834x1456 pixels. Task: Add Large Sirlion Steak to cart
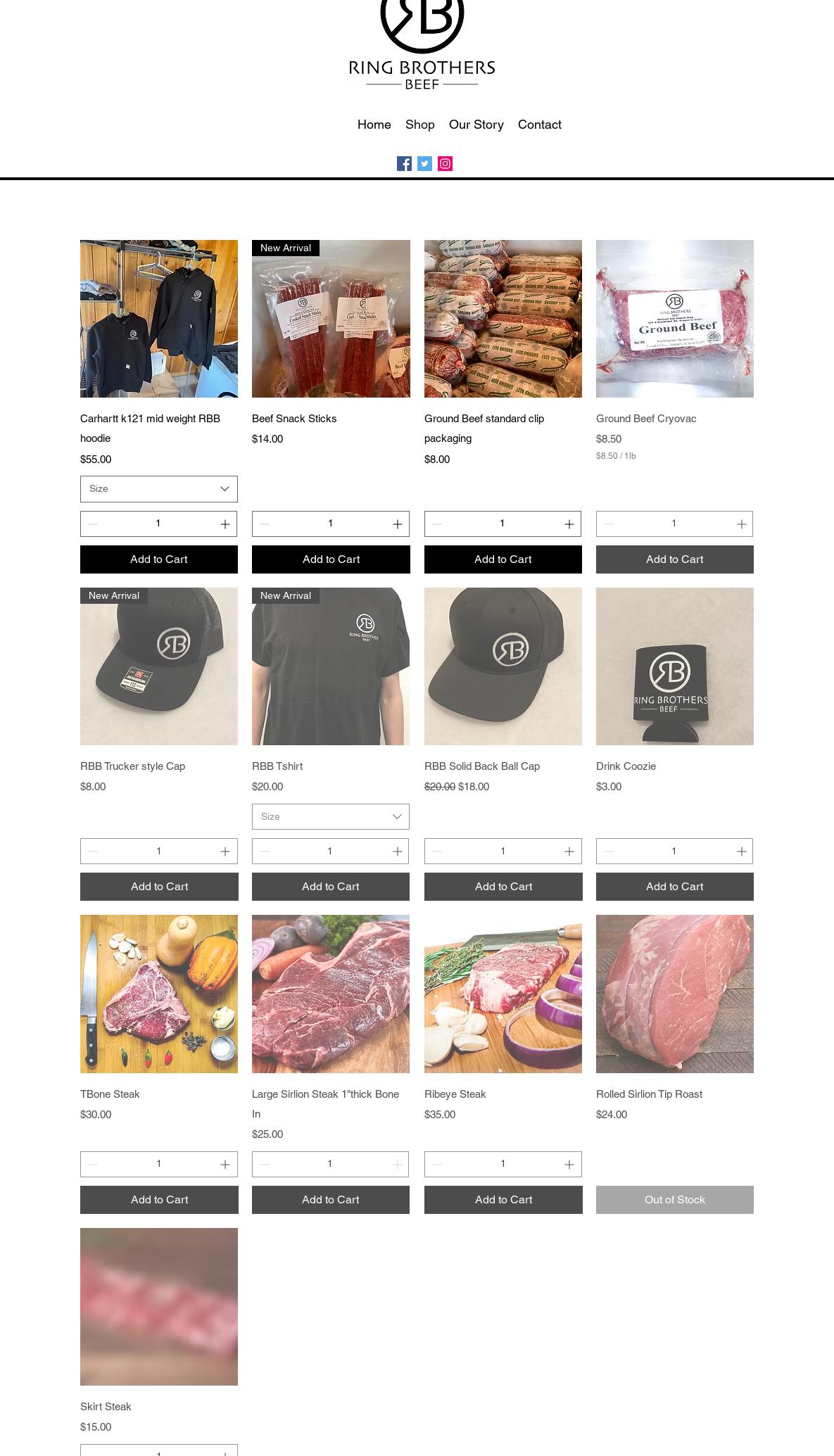[331, 1200]
